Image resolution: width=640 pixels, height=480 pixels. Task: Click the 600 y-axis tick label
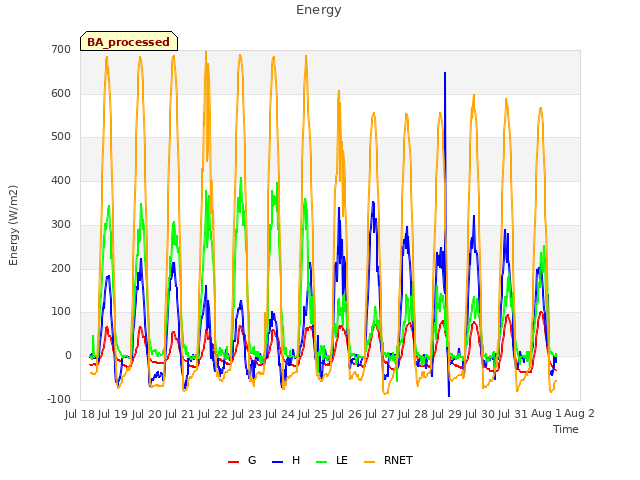point(61,93)
